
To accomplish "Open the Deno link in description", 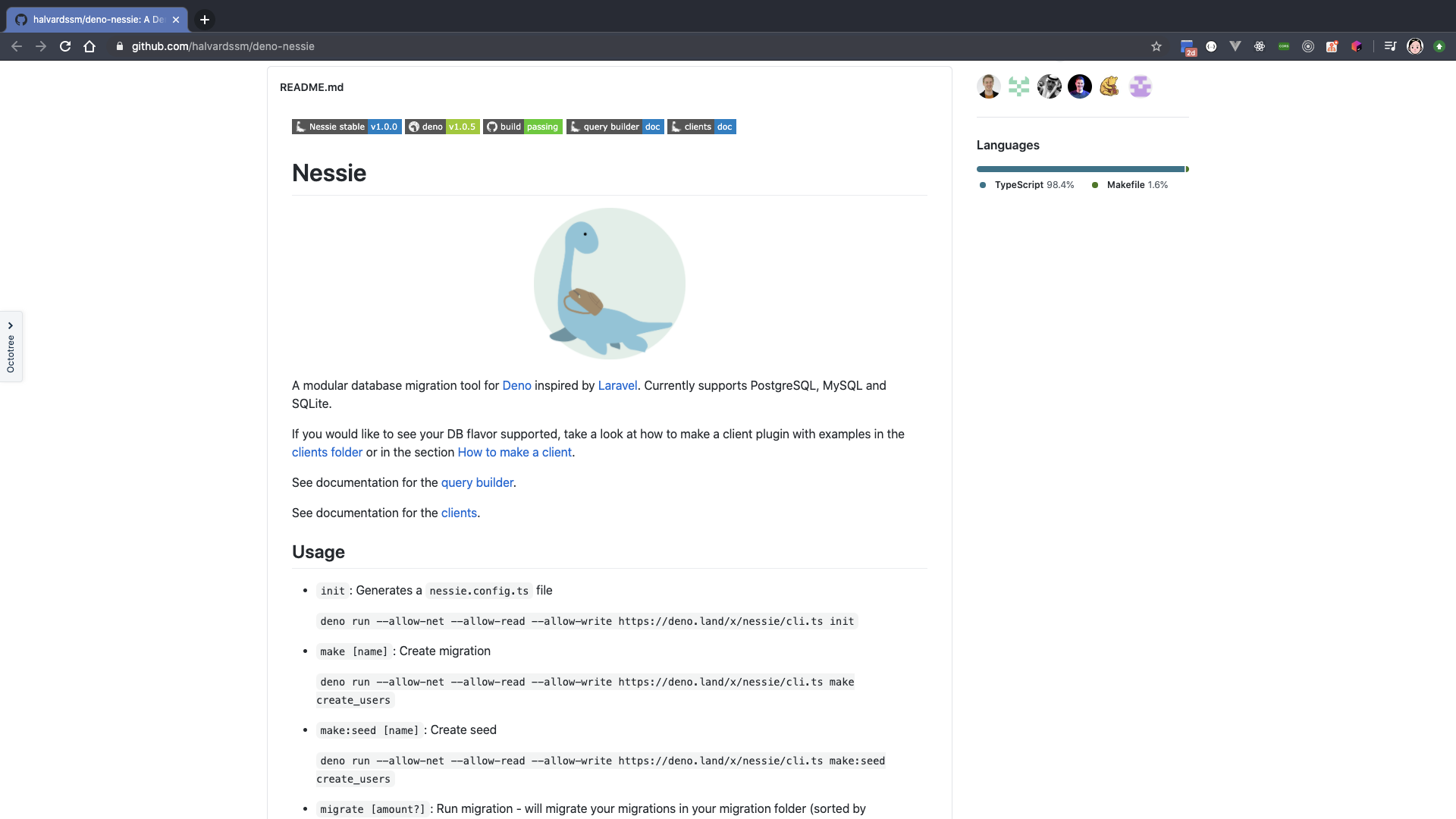I will (x=516, y=385).
